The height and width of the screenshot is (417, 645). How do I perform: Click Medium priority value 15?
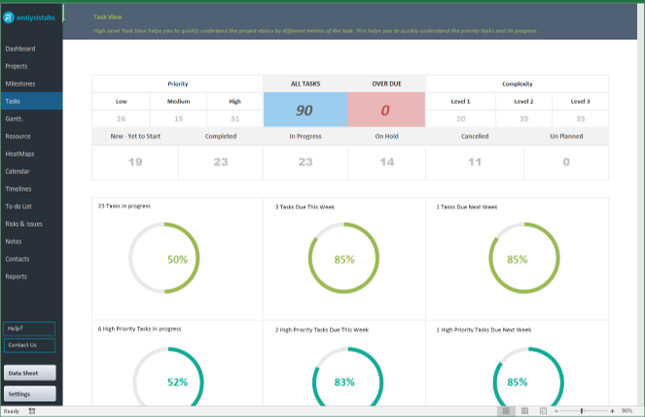point(179,119)
